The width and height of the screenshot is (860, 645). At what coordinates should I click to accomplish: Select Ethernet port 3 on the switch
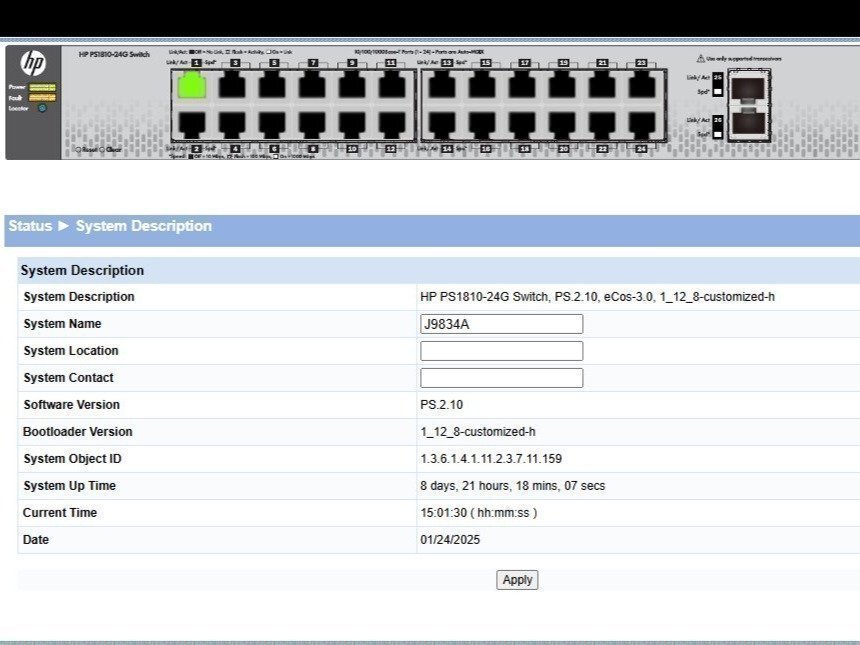232,86
